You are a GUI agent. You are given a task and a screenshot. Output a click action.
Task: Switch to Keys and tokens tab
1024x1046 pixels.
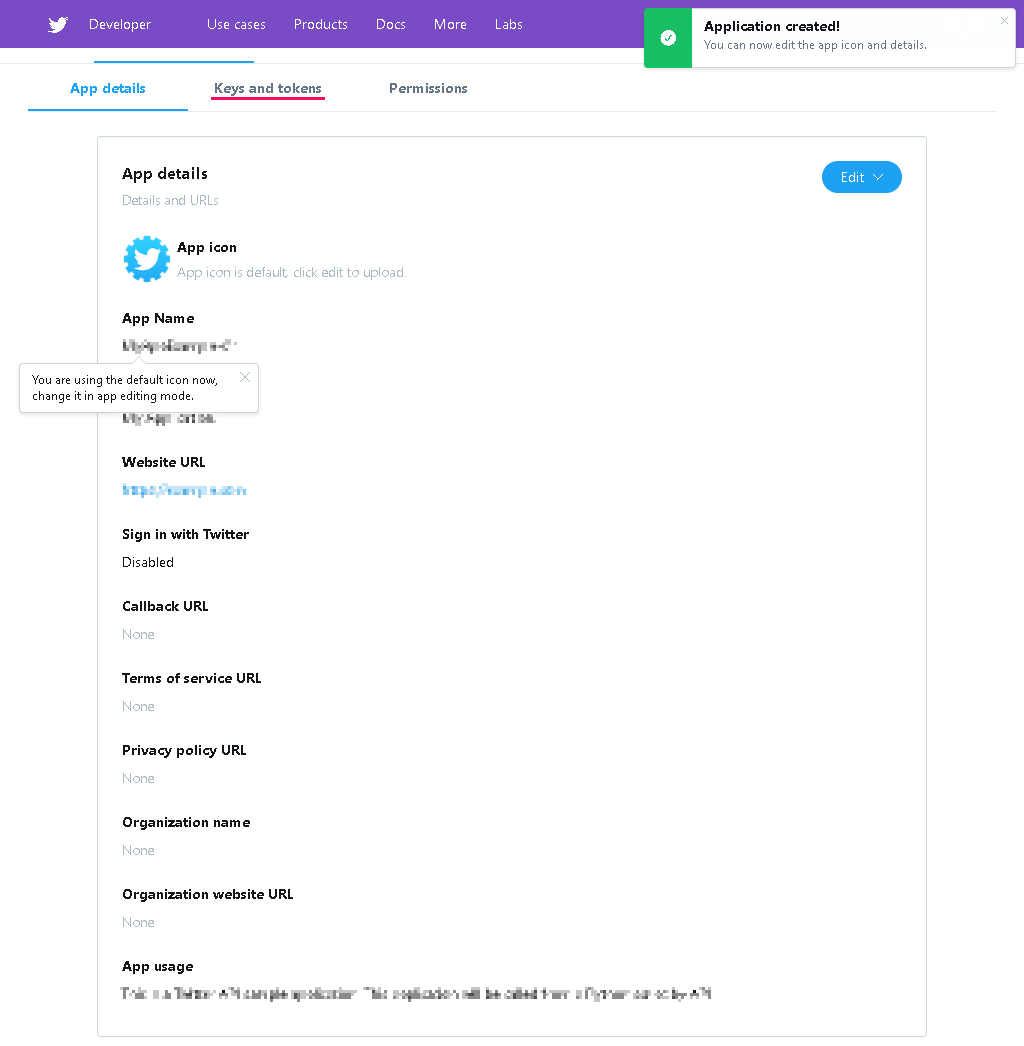(268, 88)
